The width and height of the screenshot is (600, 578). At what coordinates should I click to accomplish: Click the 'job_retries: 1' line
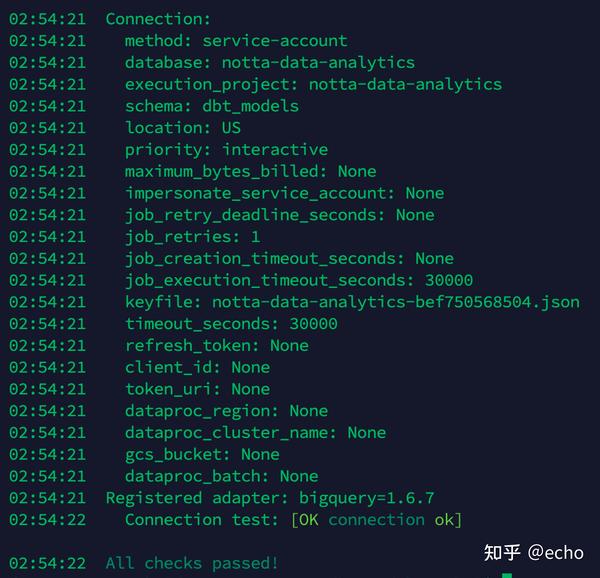pos(192,237)
